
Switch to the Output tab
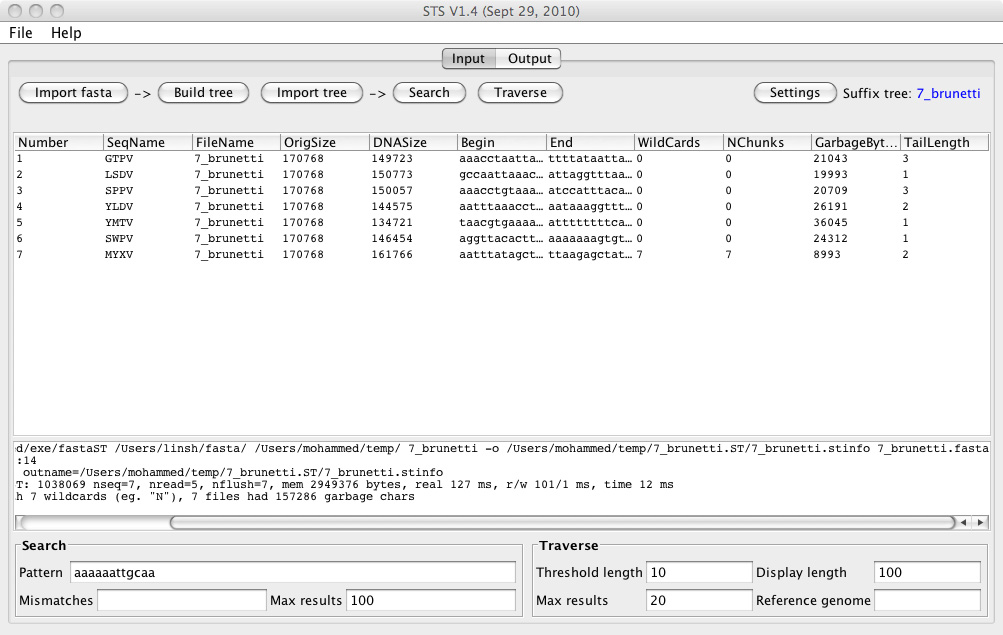coord(529,58)
